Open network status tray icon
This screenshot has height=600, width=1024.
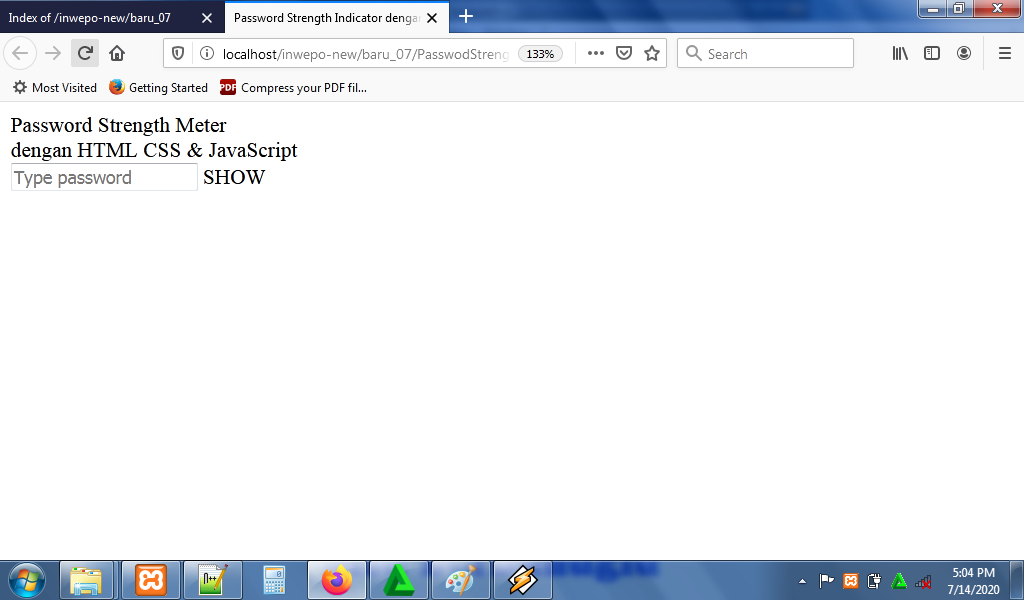[x=923, y=580]
